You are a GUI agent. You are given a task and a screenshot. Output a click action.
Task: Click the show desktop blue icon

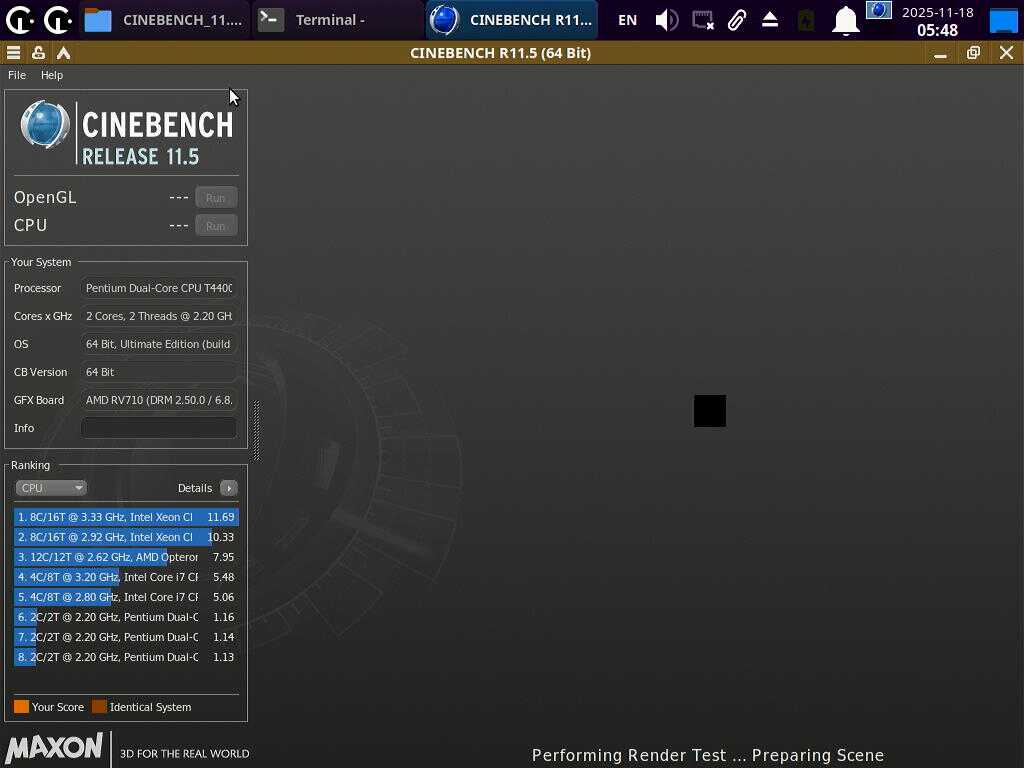(1004, 21)
